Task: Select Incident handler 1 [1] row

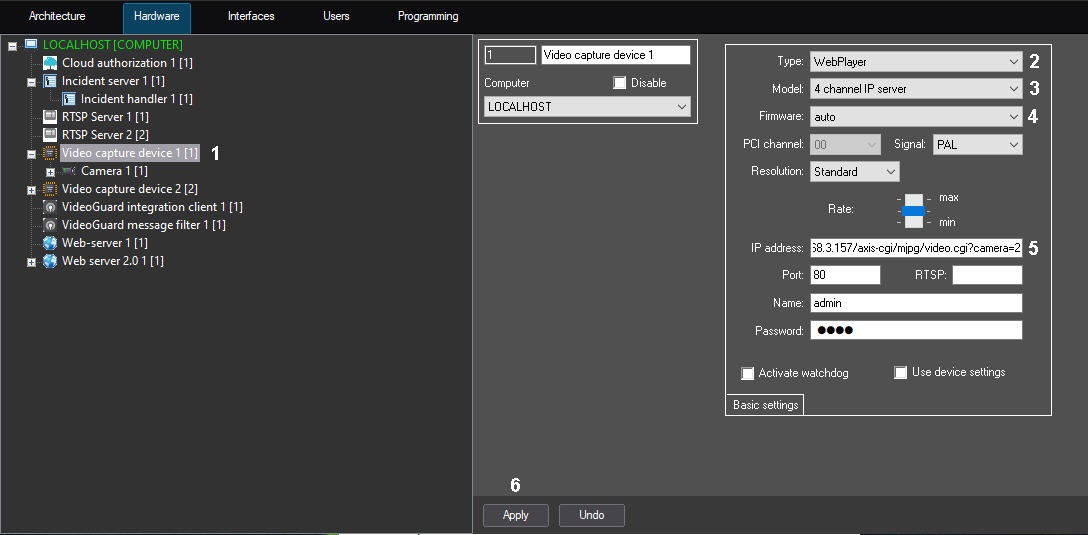Action: click(x=137, y=99)
